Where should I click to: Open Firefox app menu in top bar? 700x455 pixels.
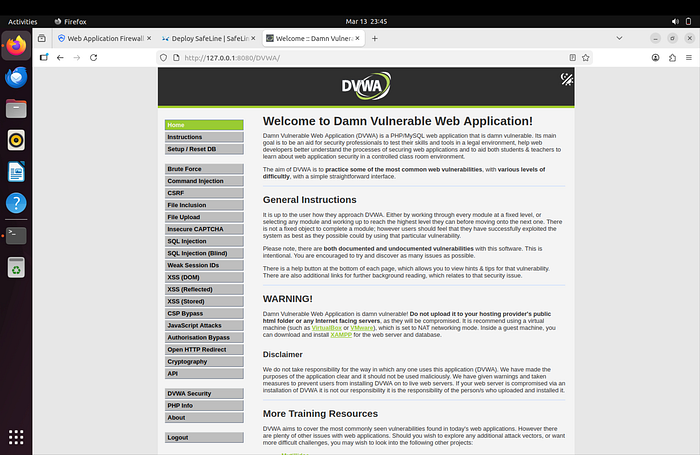[x=71, y=21]
